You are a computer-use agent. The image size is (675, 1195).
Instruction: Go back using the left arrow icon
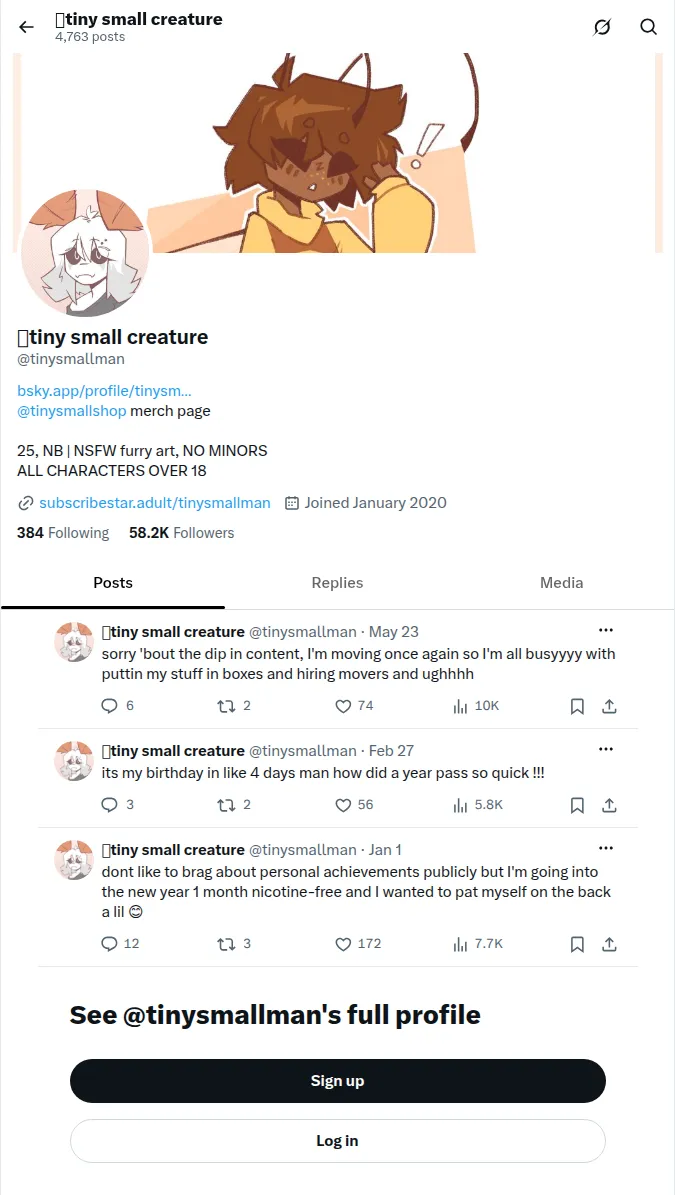pos(27,27)
